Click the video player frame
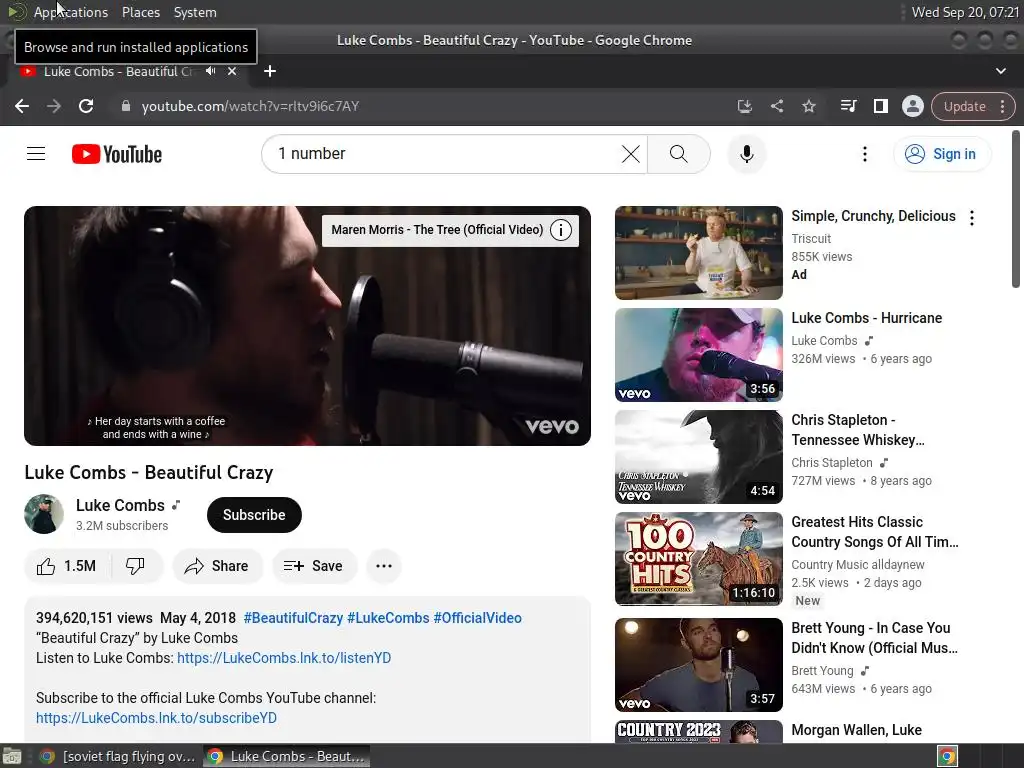This screenshot has height=768, width=1024. (308, 326)
